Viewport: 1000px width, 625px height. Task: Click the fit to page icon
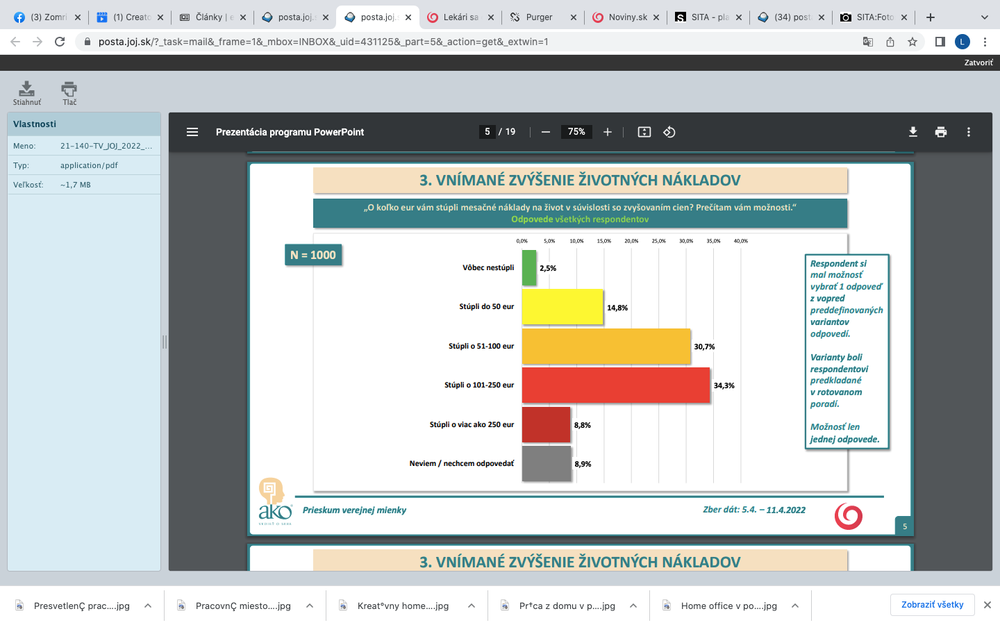tap(644, 132)
